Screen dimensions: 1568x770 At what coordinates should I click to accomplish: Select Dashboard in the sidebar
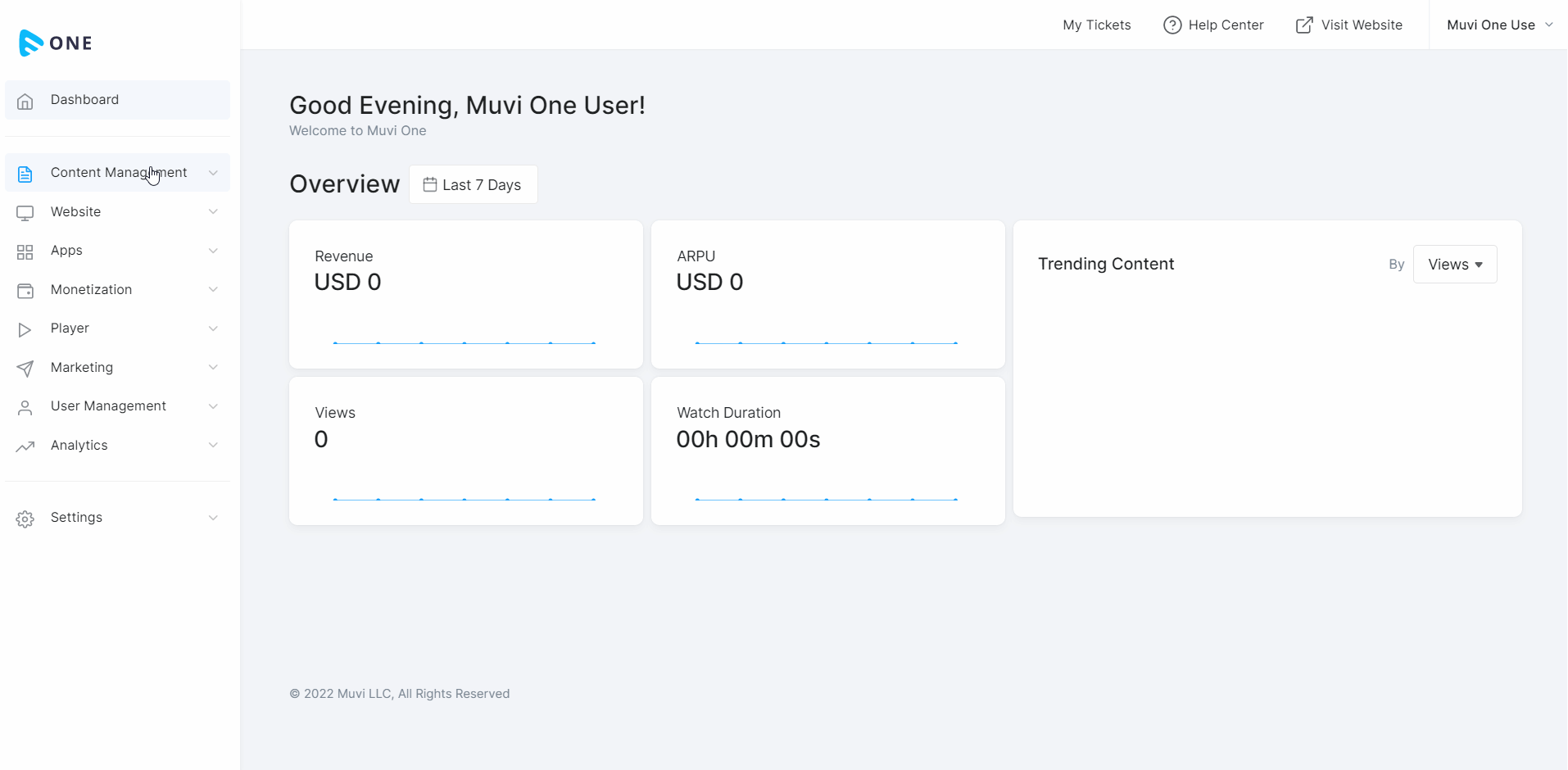coord(84,100)
